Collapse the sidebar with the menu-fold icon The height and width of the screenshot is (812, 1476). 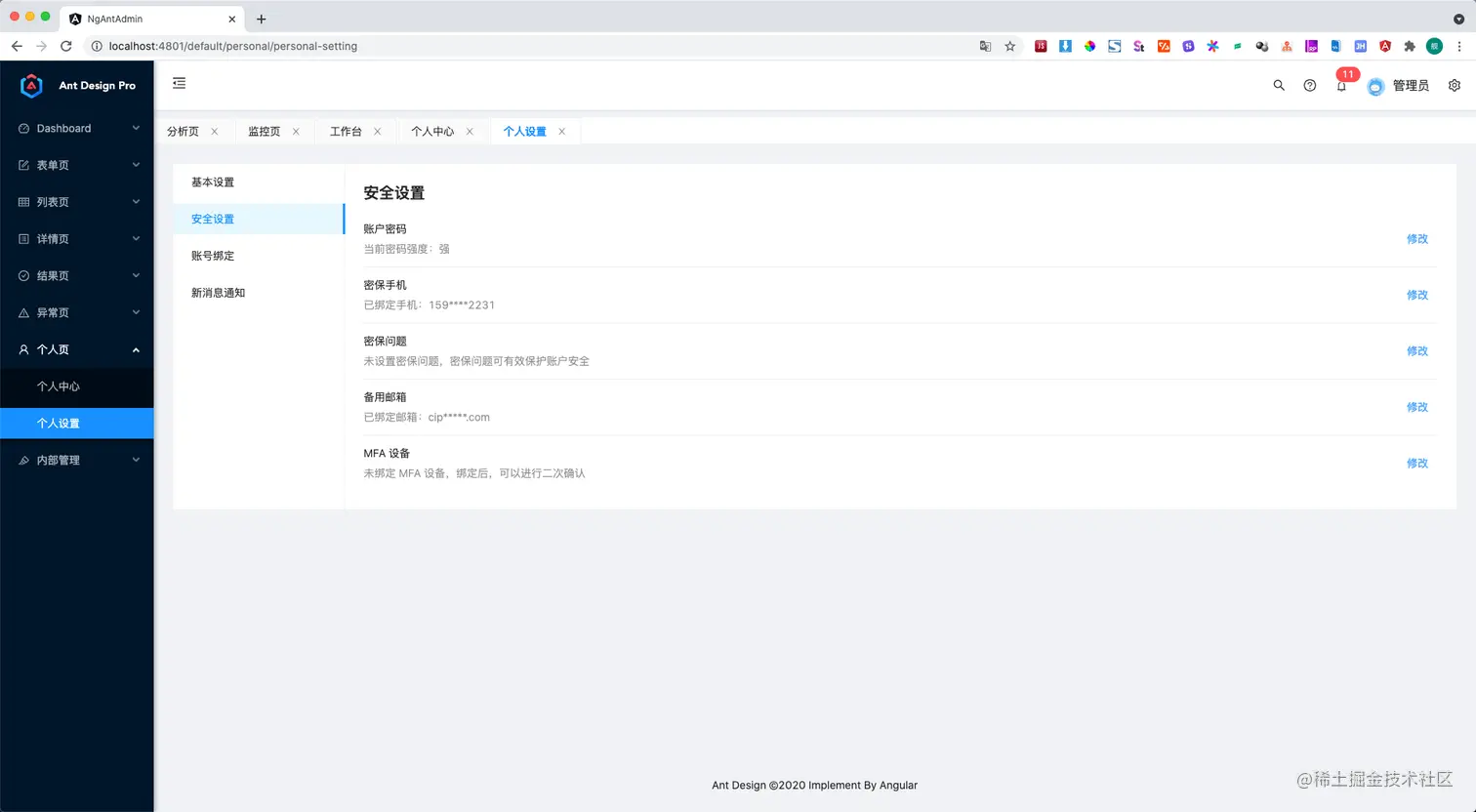click(x=179, y=84)
